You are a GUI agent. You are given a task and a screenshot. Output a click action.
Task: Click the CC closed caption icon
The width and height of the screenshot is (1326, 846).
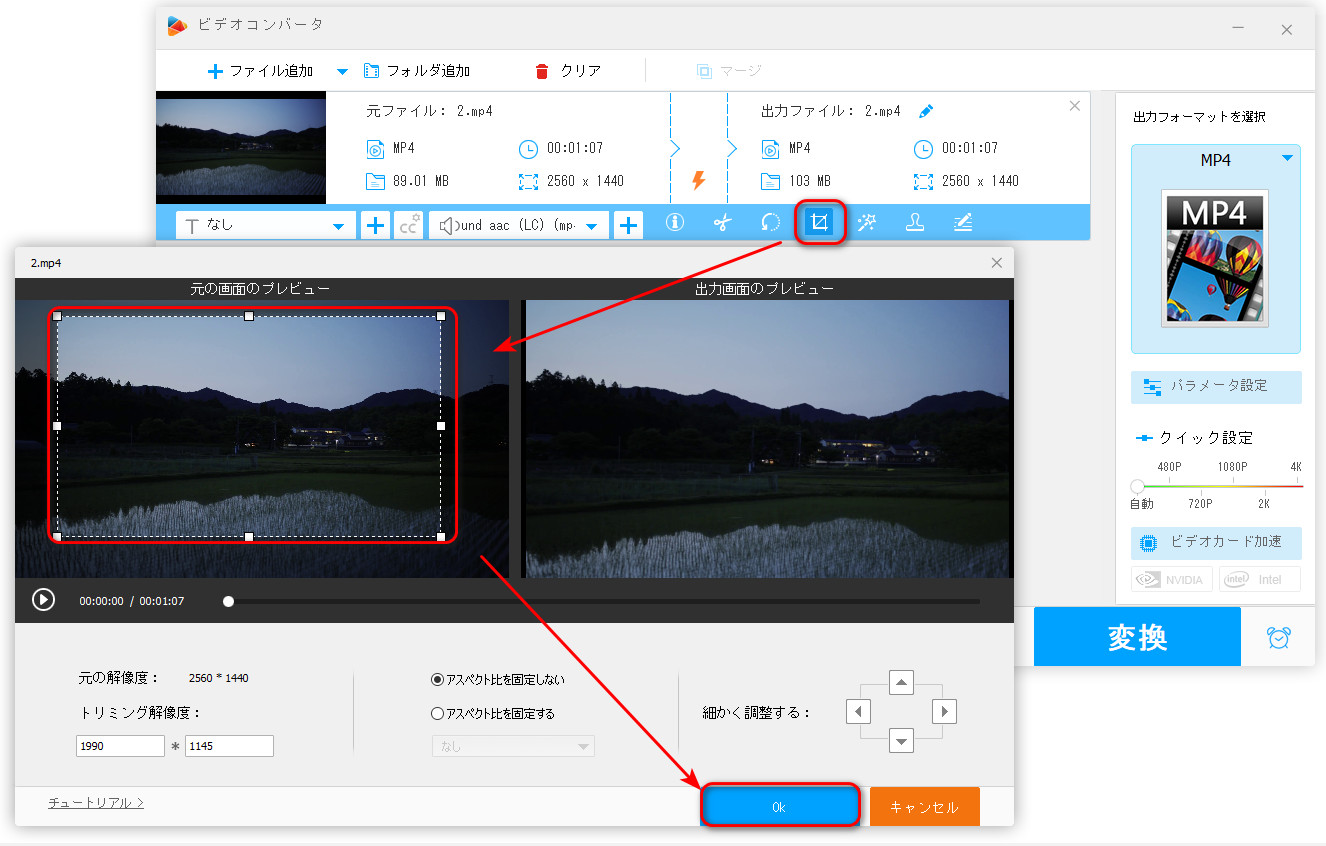click(x=408, y=226)
